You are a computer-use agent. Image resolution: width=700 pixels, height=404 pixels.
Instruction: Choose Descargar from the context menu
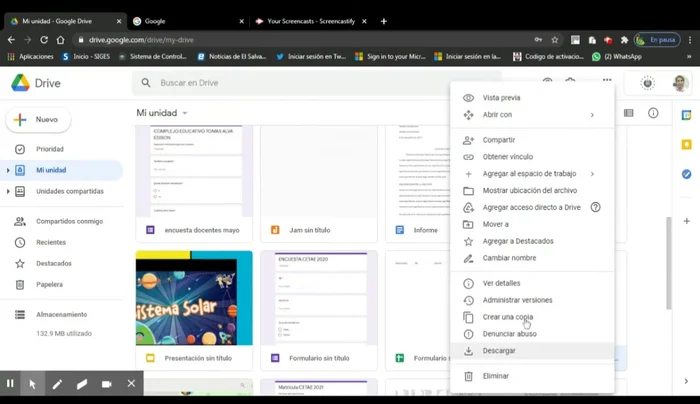(499, 351)
